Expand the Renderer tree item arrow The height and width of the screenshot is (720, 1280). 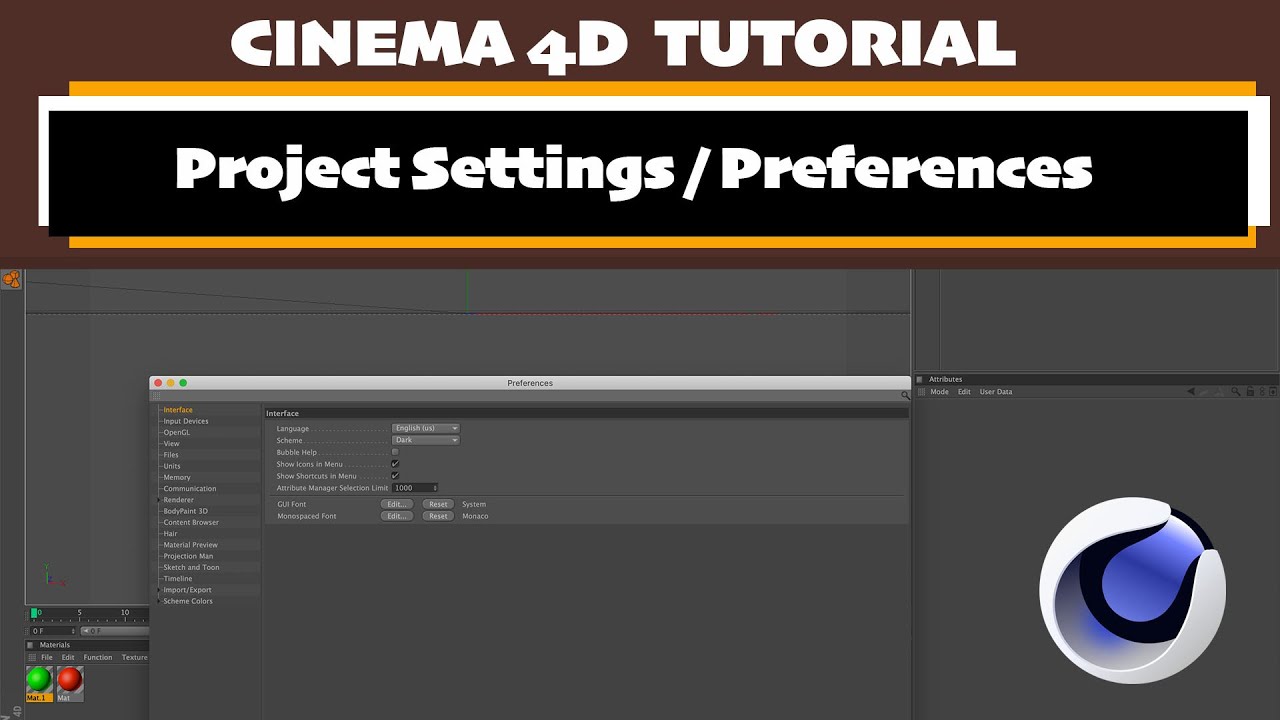point(158,500)
